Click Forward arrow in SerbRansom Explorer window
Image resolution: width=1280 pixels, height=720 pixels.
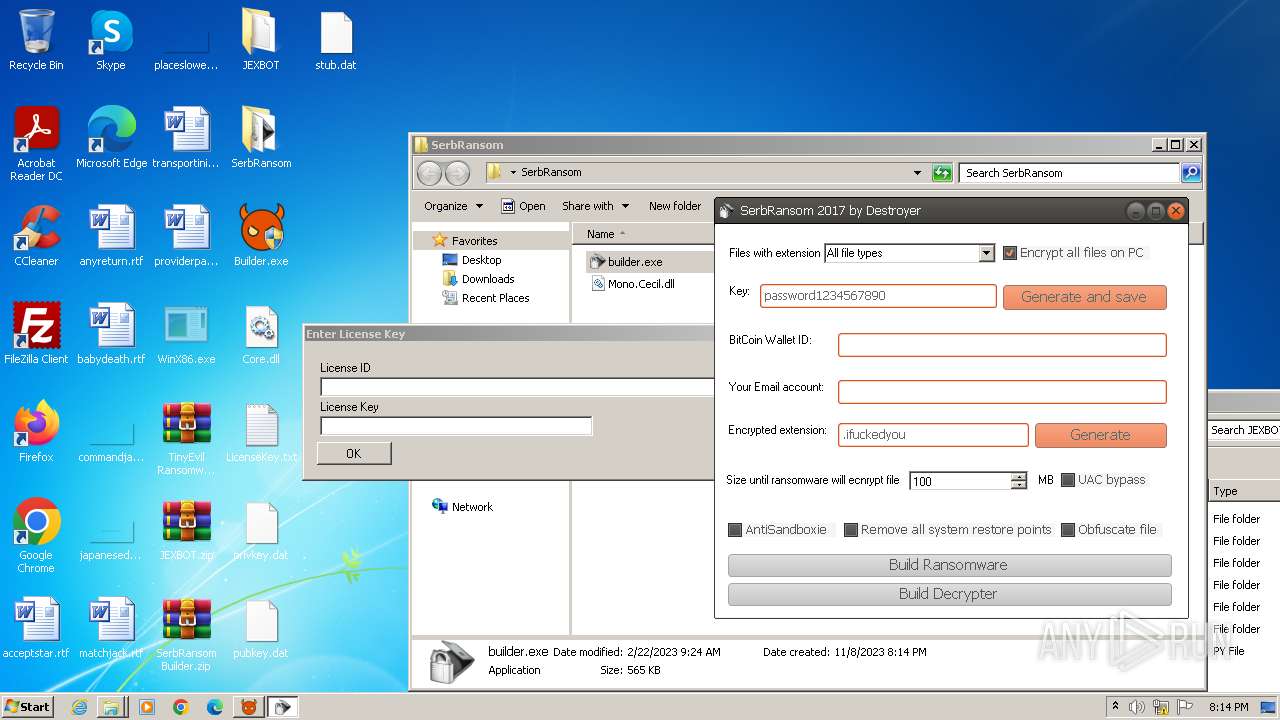pyautogui.click(x=457, y=173)
